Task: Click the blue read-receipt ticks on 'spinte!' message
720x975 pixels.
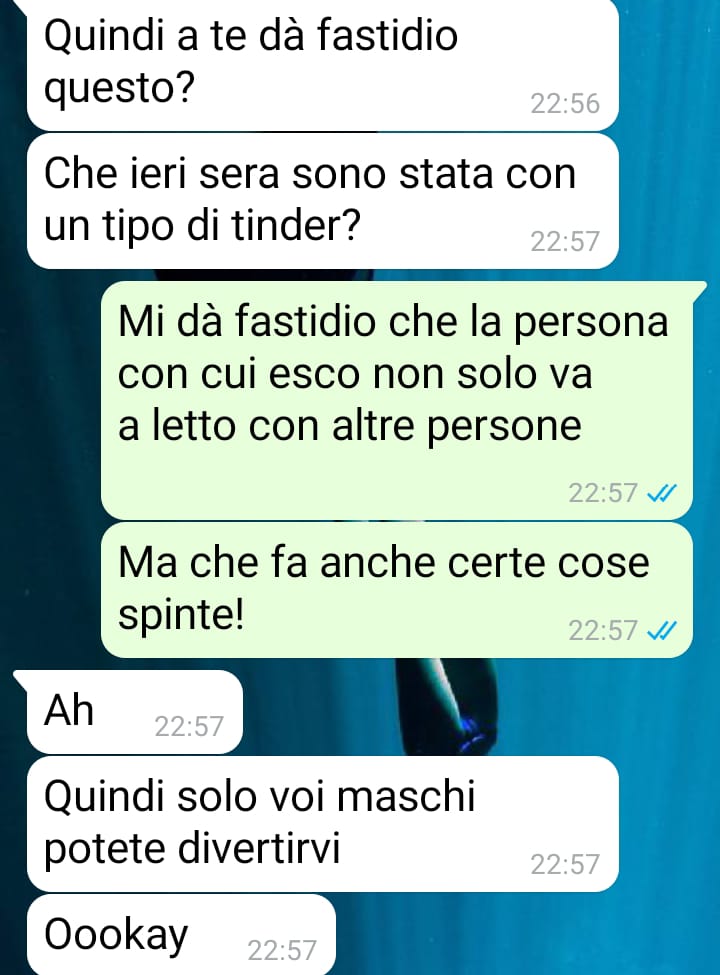Action: [x=662, y=632]
